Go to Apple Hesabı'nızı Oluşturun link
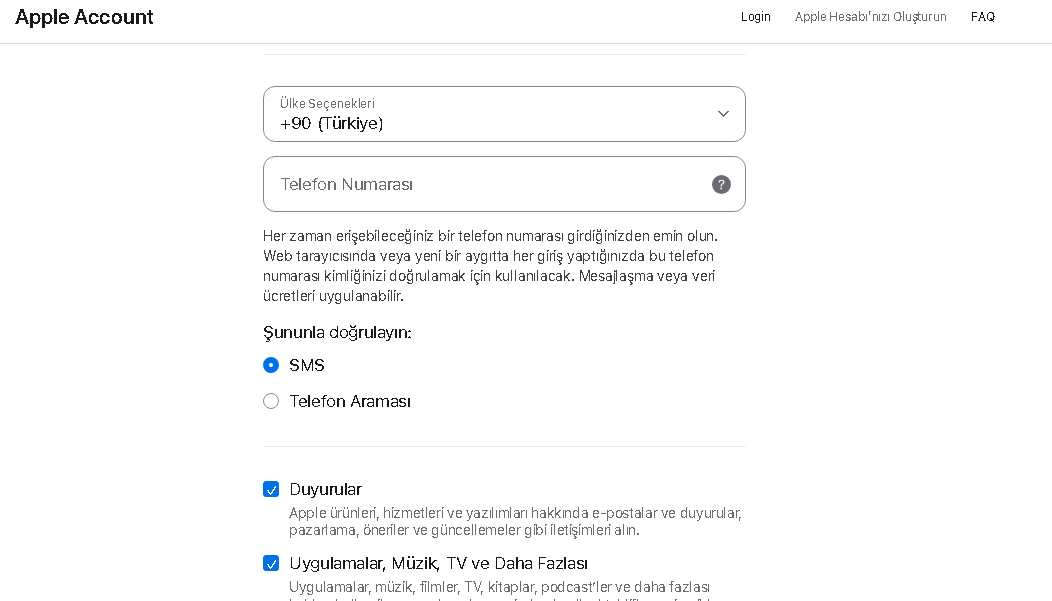 [870, 17]
